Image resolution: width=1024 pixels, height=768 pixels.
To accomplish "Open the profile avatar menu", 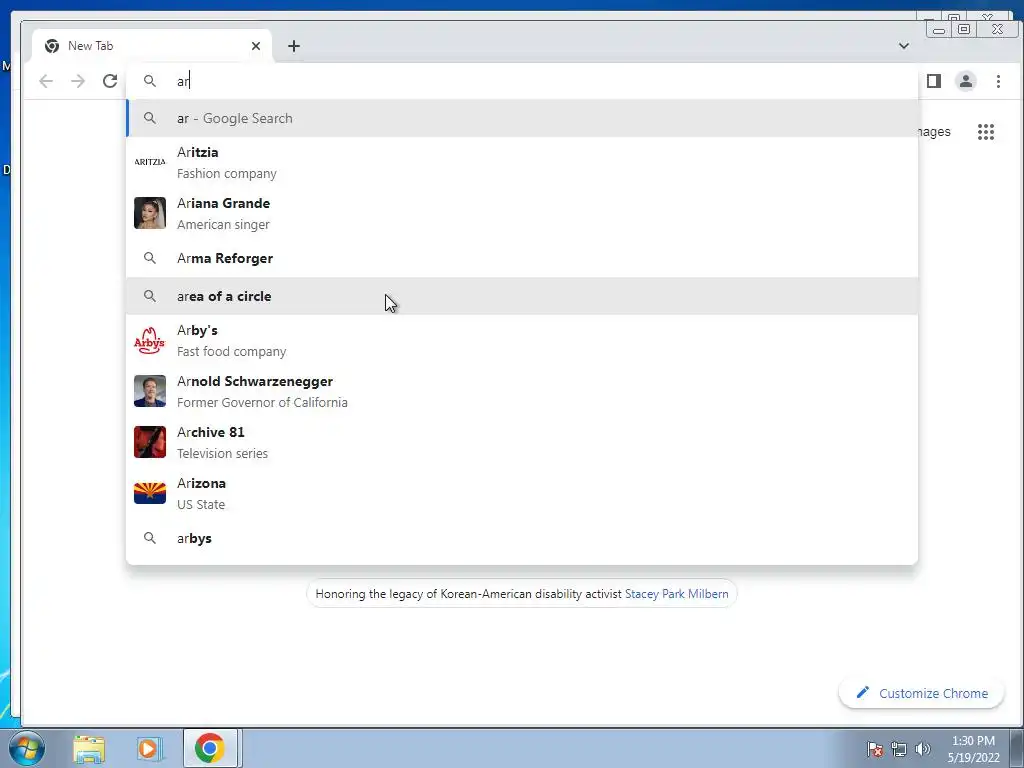I will click(966, 81).
